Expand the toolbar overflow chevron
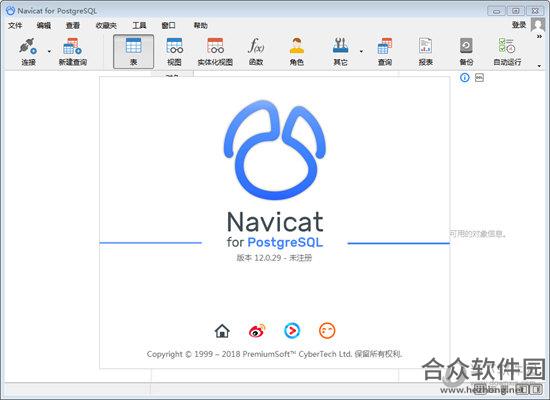This screenshot has height=400, width=550. click(x=539, y=36)
